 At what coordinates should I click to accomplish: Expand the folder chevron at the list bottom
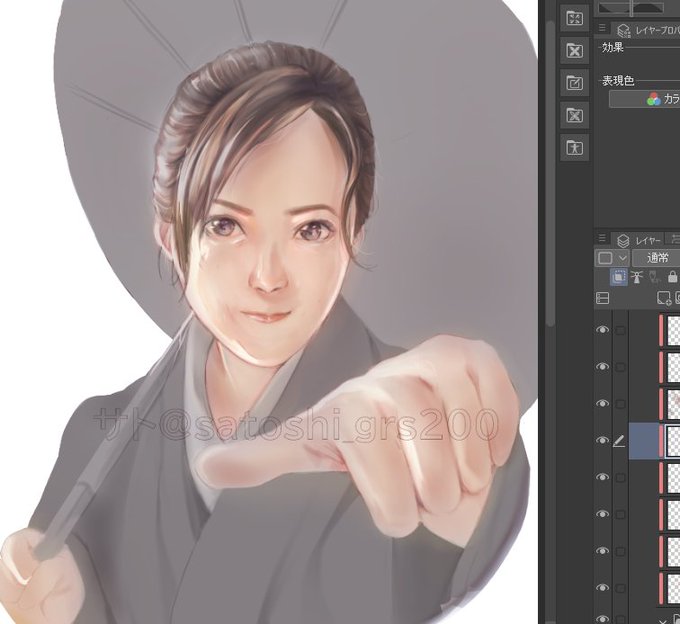[x=662, y=621]
